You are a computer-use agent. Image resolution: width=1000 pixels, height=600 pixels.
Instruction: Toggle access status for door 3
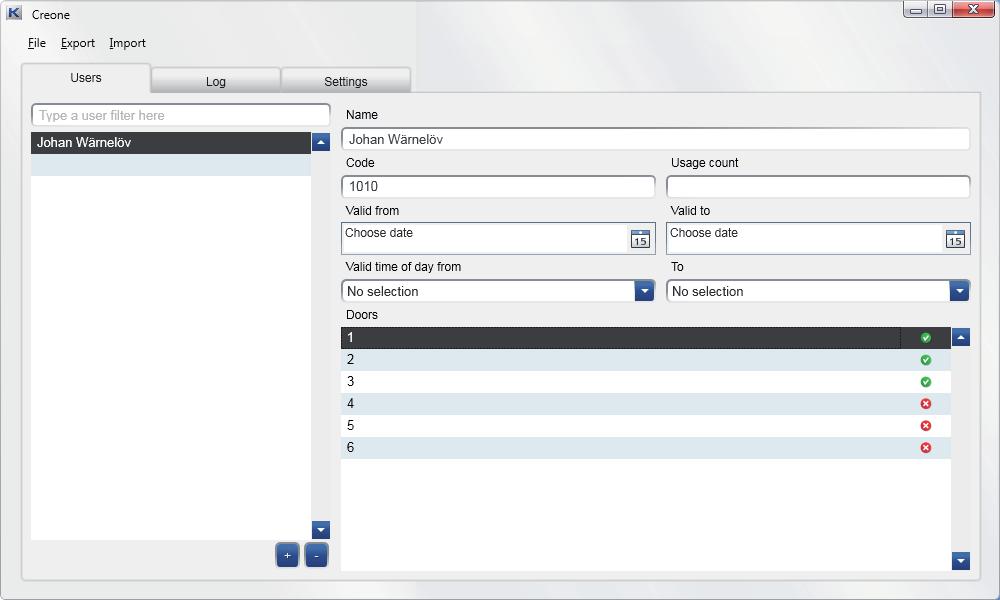click(x=925, y=382)
